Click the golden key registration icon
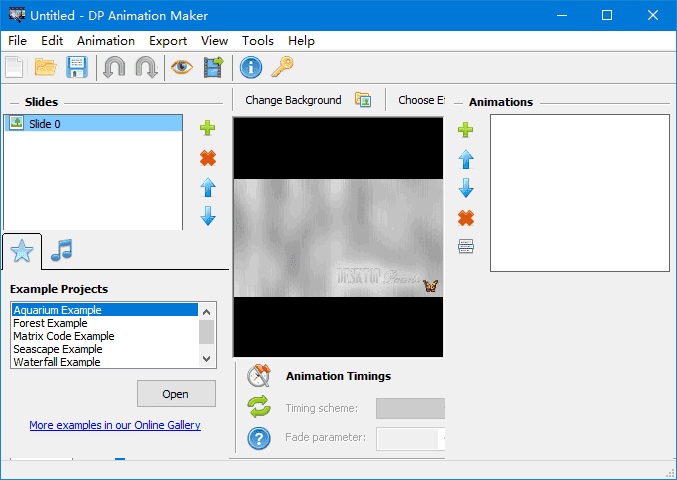The height and width of the screenshot is (480, 677). pos(282,67)
